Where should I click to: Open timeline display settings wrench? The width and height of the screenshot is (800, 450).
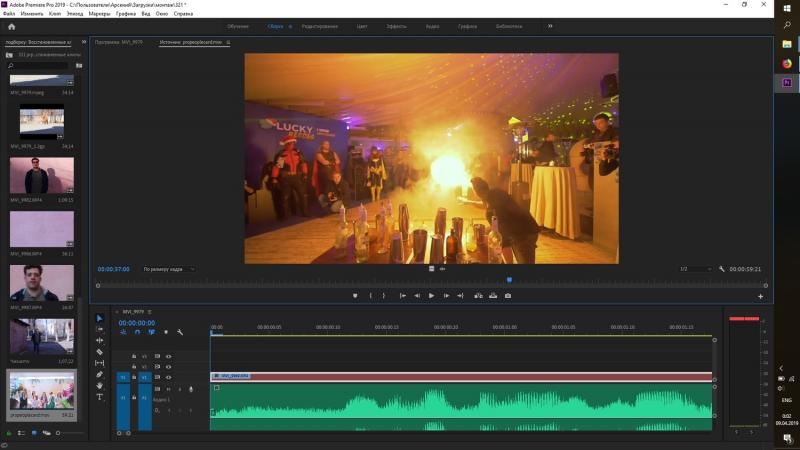click(x=180, y=332)
